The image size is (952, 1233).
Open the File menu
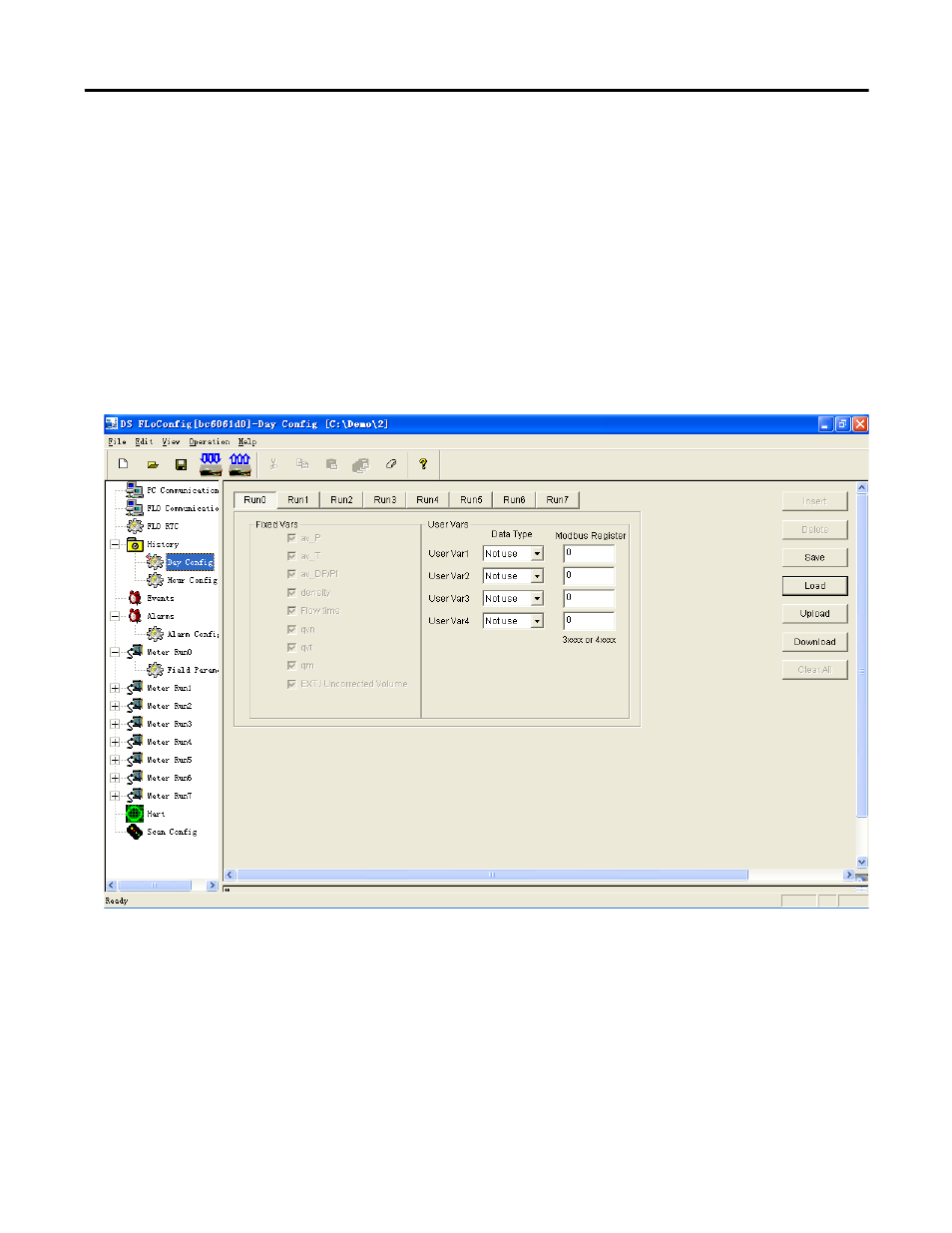click(x=117, y=441)
